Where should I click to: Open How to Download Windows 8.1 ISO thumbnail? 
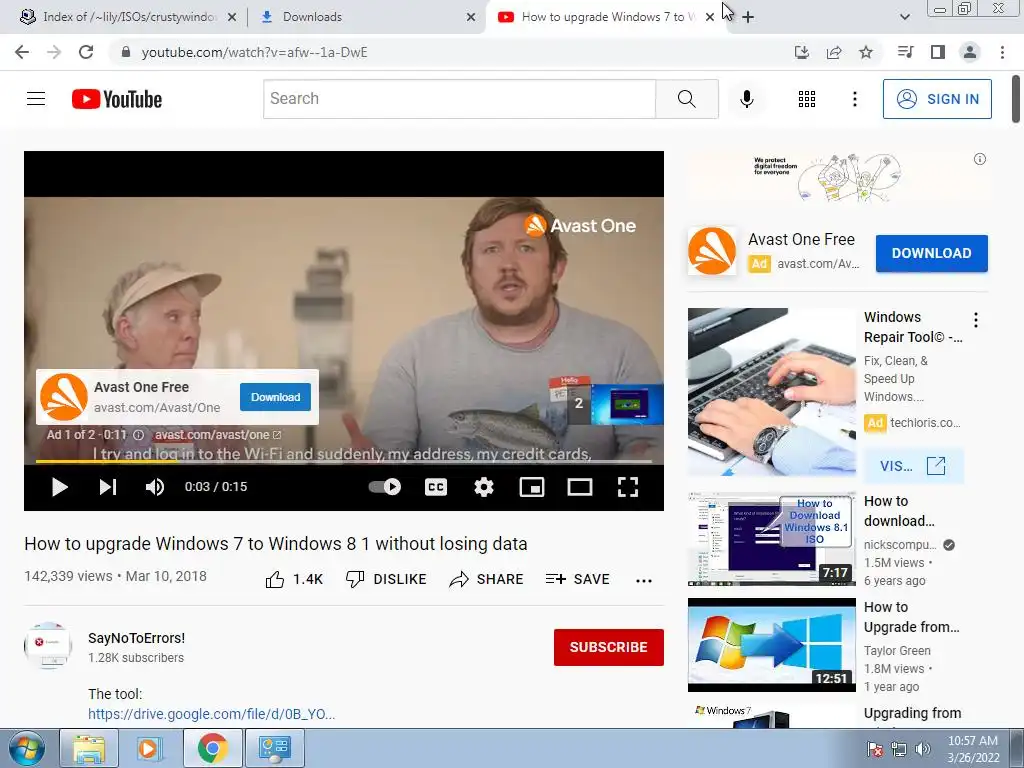771,539
